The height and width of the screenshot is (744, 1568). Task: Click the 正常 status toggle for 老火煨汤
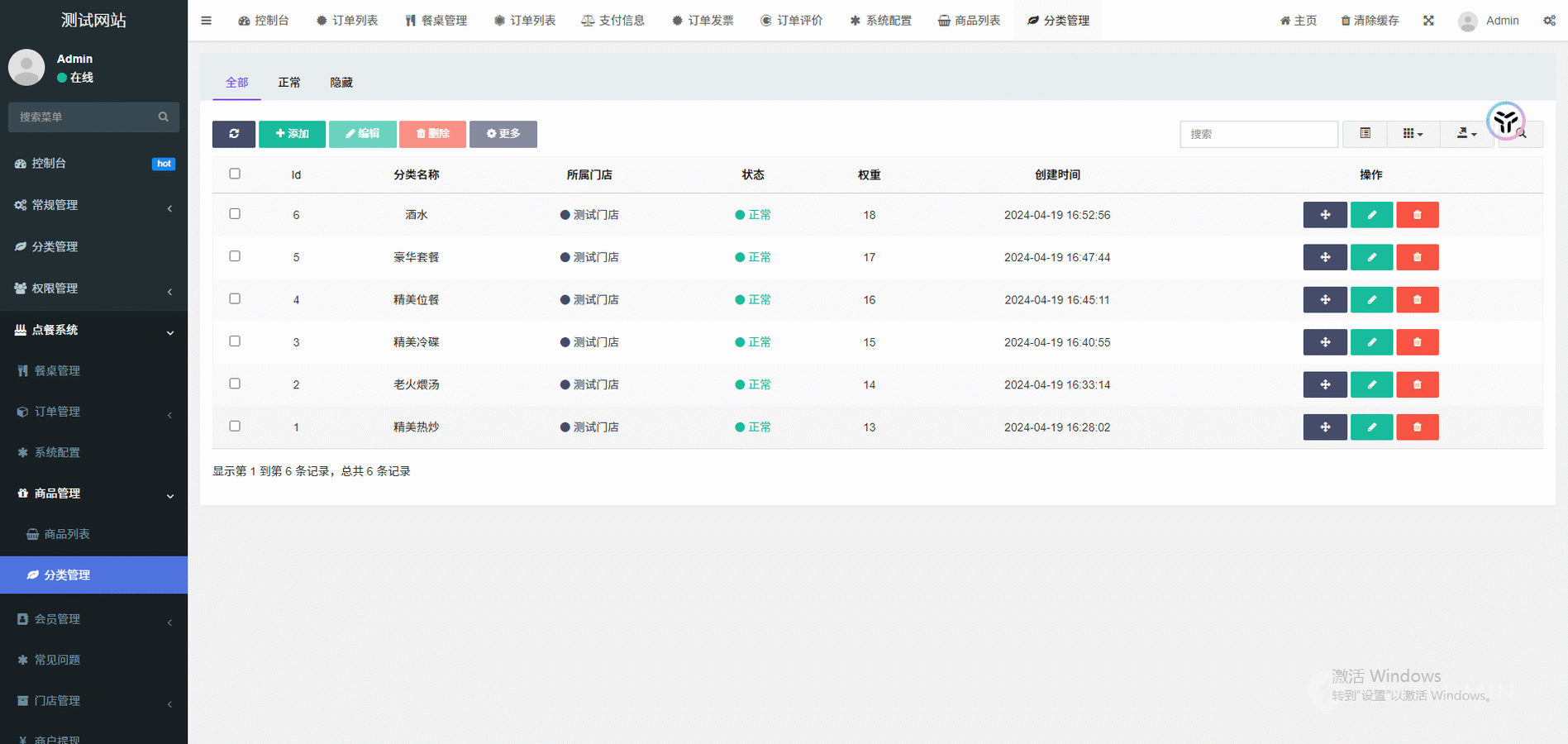[753, 384]
